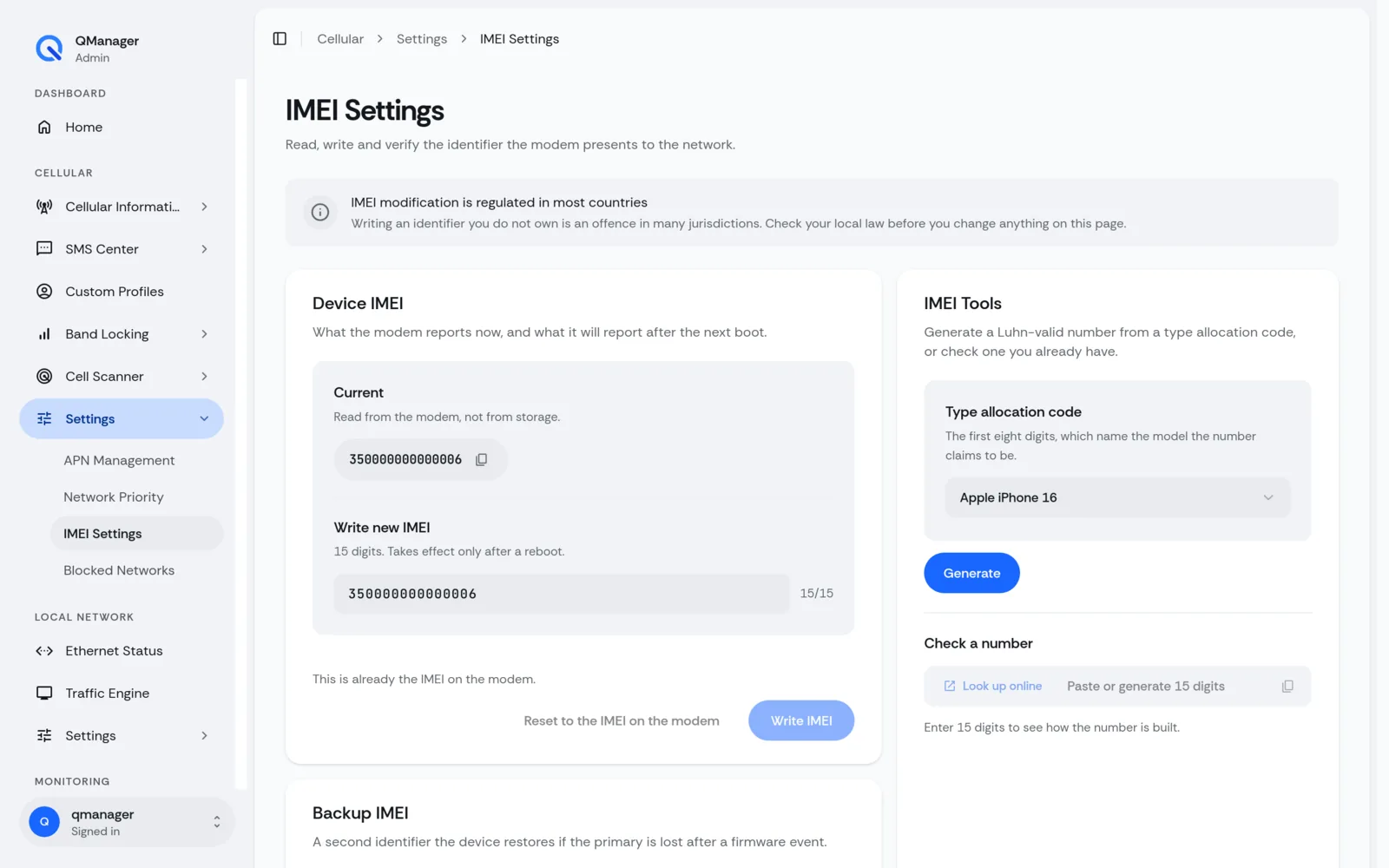Click the sidebar scrollbar

(x=240, y=434)
